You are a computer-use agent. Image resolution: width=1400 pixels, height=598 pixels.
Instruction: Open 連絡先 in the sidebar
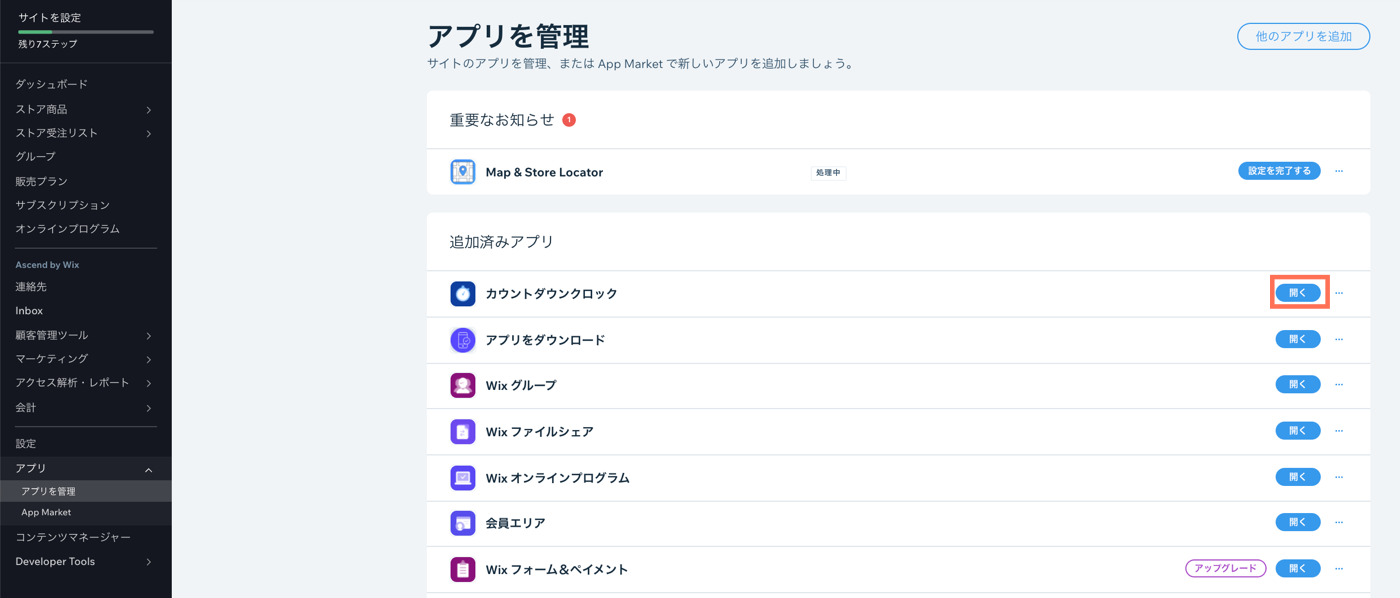coord(31,287)
